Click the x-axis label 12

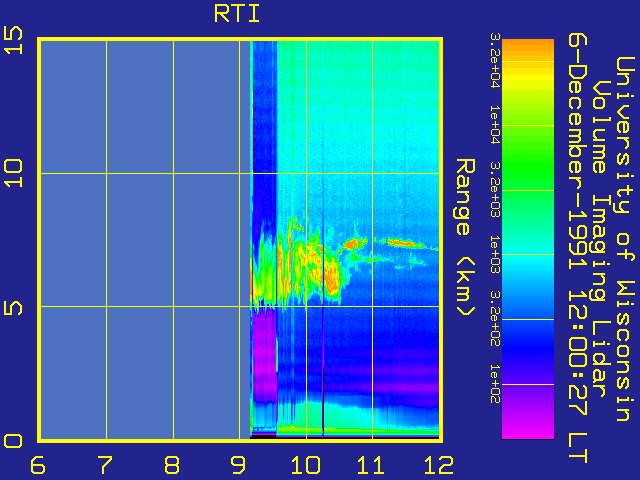(x=439, y=465)
